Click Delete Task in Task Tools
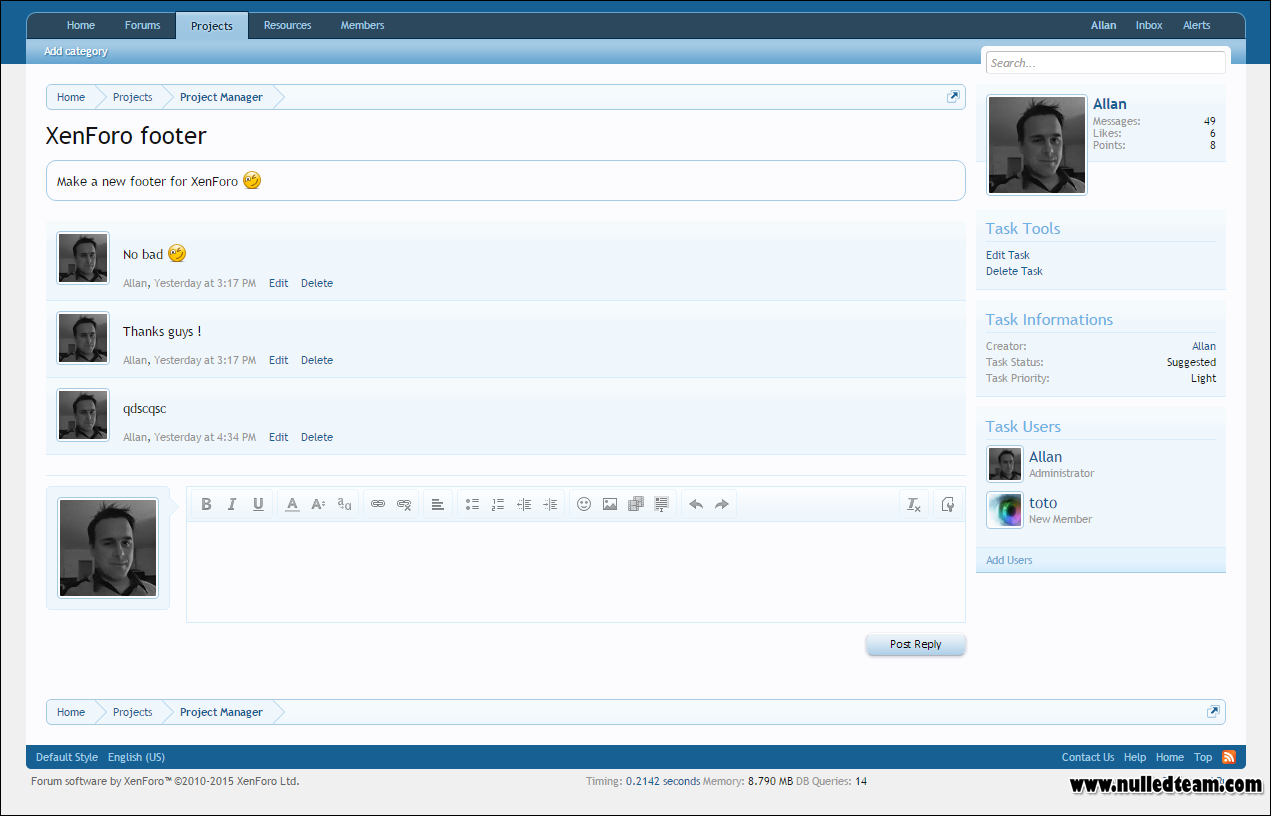The width and height of the screenshot is (1271, 816). click(1014, 271)
